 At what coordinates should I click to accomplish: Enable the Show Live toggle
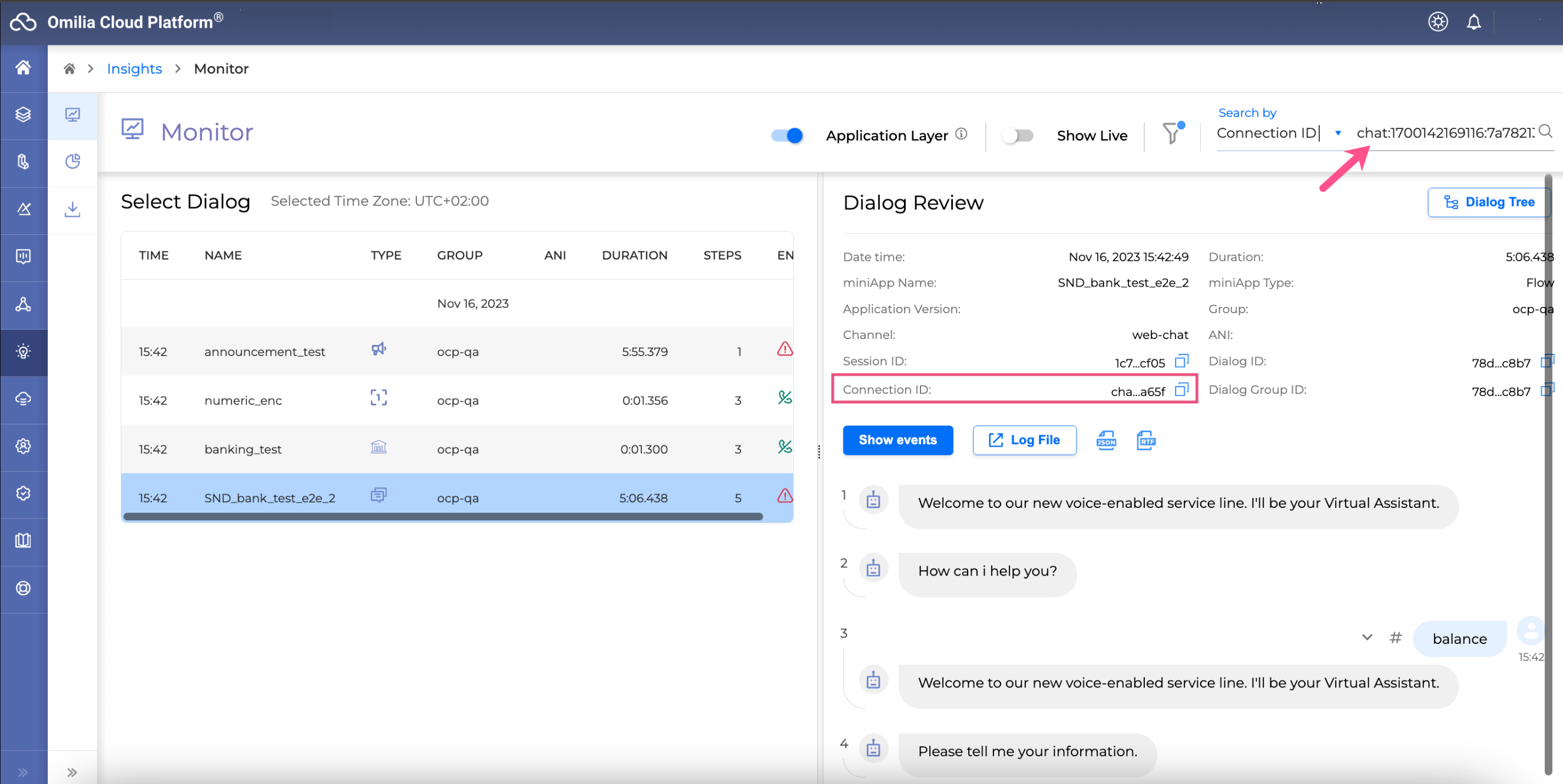point(1018,135)
